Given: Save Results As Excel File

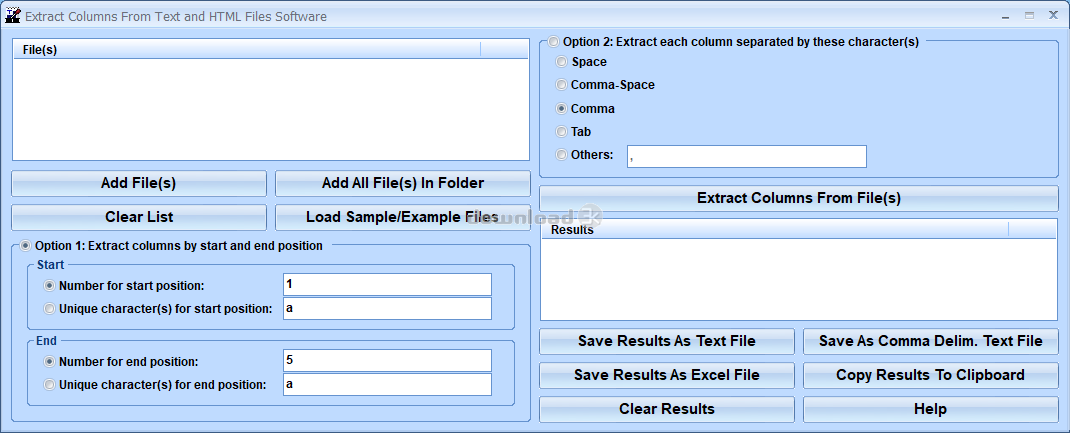Looking at the screenshot, I should click(x=667, y=375).
